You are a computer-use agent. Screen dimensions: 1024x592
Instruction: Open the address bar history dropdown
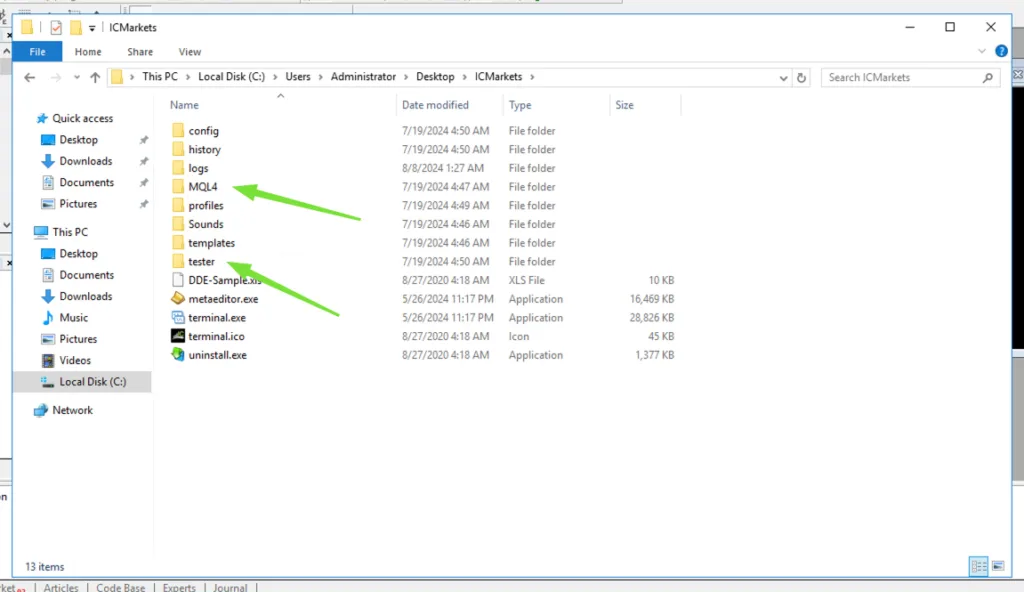[x=782, y=78]
